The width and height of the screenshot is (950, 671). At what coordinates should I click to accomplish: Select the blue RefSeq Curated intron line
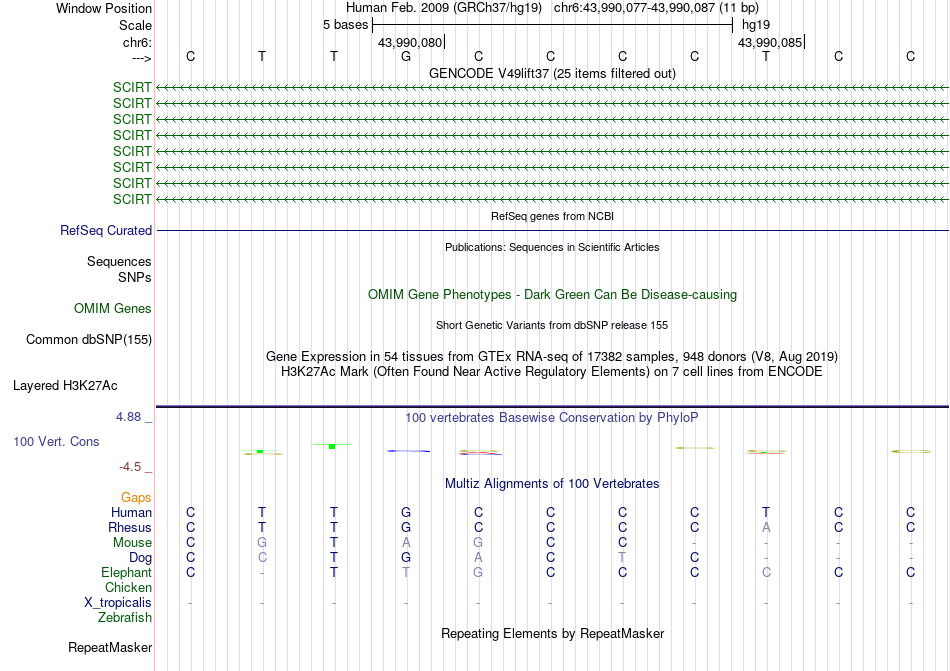[552, 230]
